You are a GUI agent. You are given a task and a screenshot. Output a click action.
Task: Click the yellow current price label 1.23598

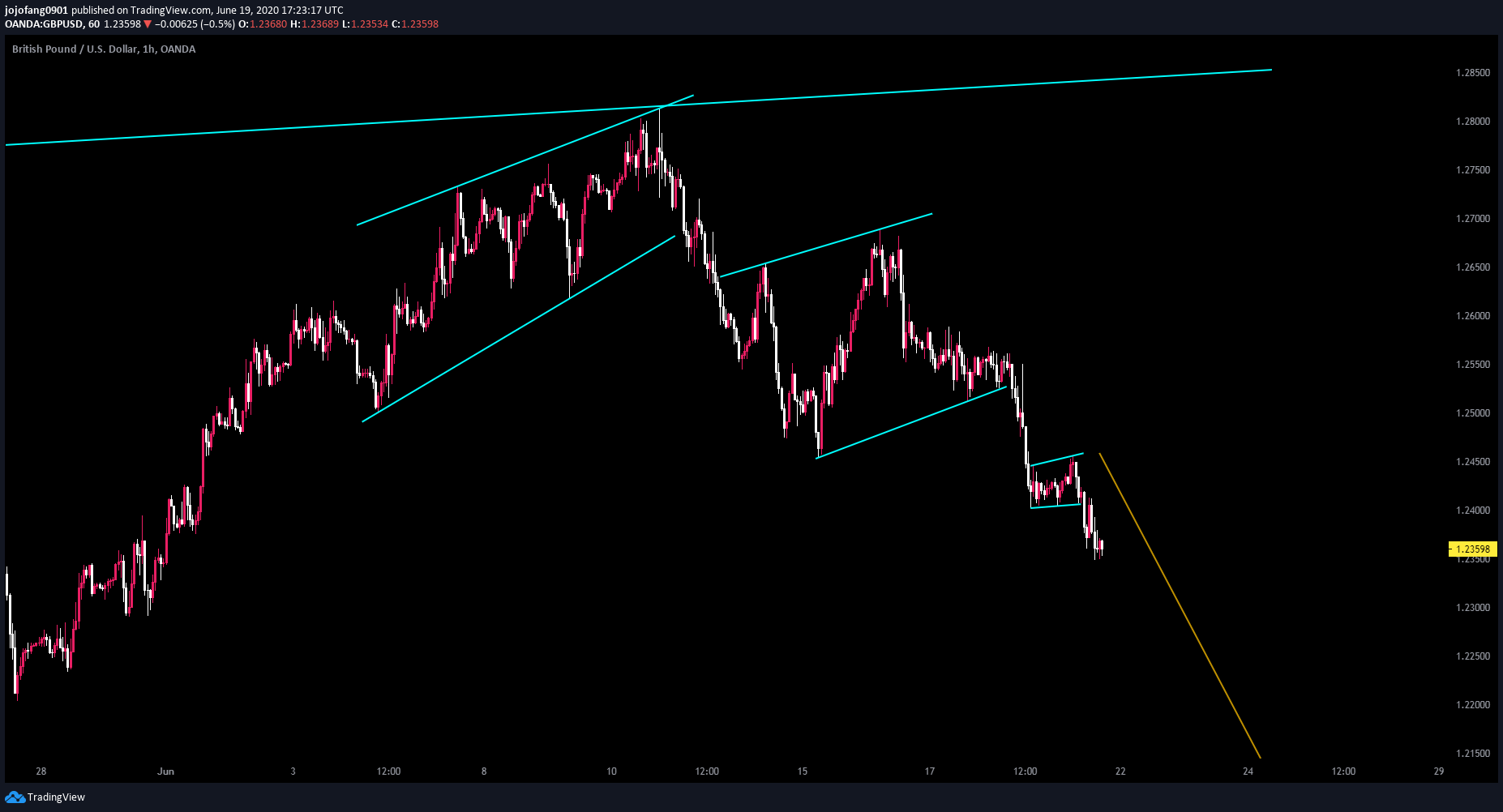point(1473,549)
